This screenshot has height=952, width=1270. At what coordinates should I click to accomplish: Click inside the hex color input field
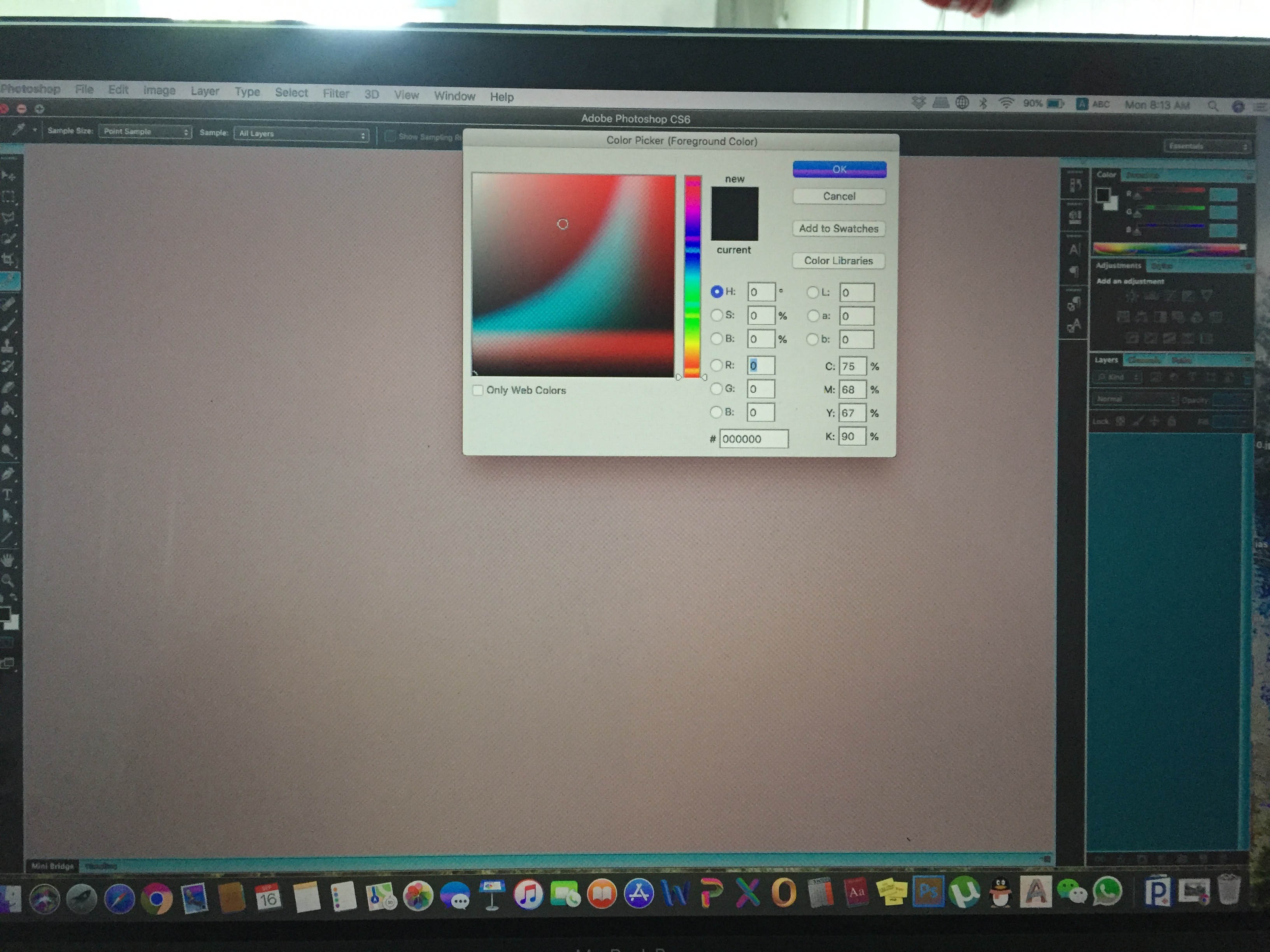754,438
